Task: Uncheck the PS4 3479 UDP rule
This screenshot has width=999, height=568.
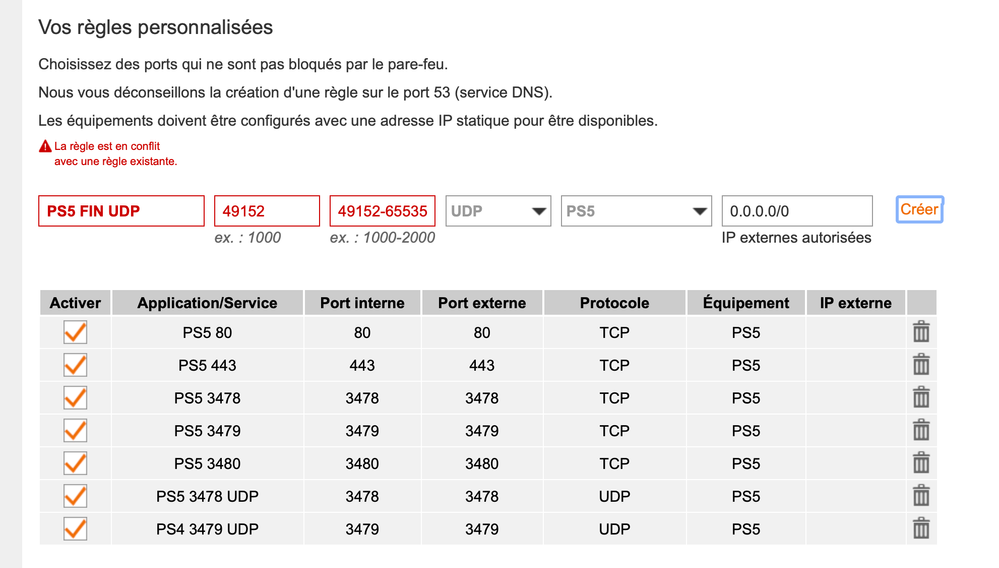Action: [75, 529]
